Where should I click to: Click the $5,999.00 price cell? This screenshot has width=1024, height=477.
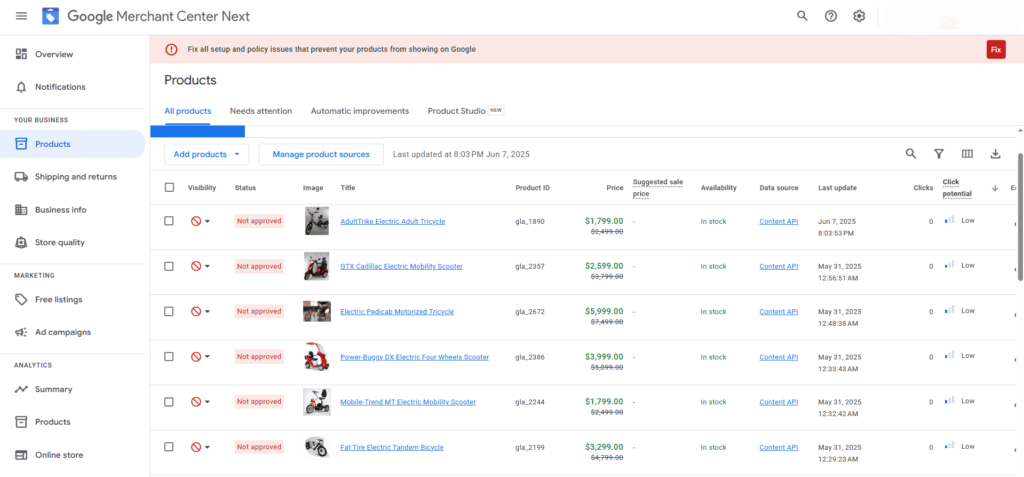click(x=604, y=311)
